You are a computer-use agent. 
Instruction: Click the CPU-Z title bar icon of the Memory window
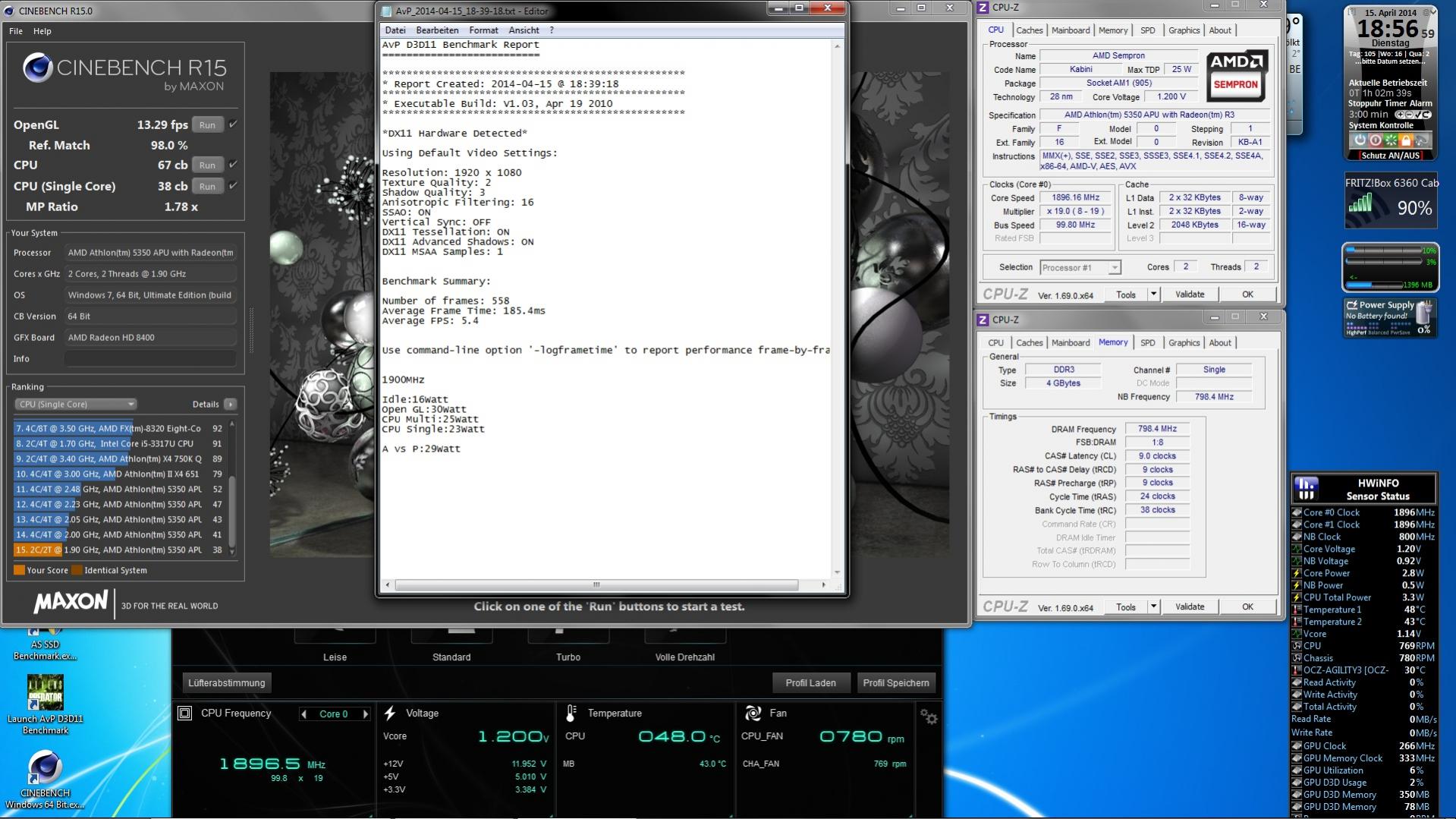[x=983, y=320]
